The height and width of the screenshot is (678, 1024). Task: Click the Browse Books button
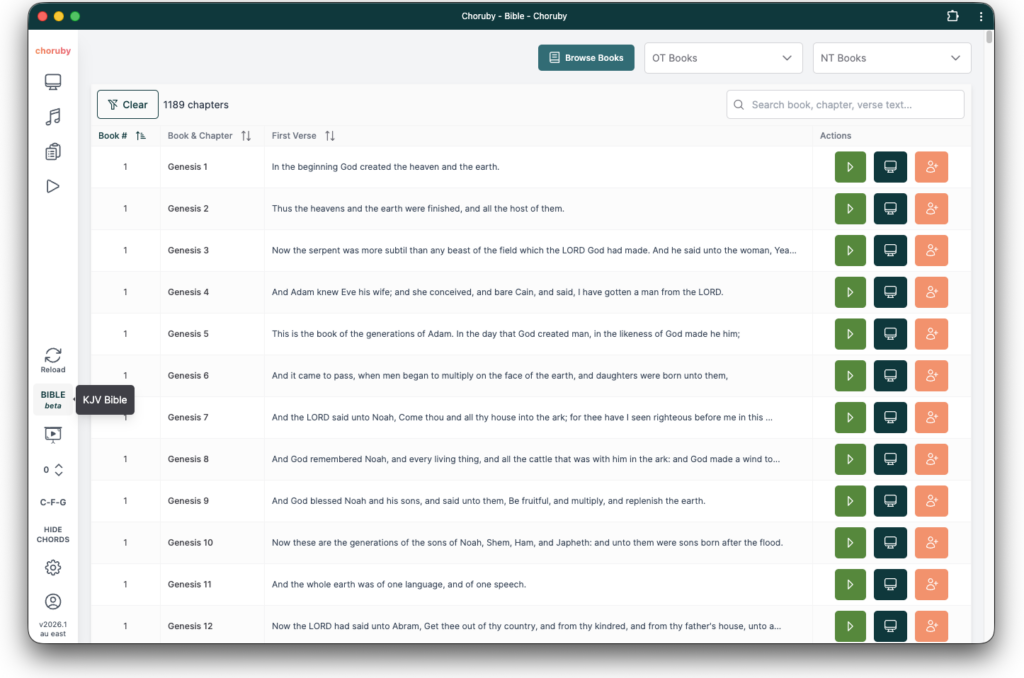(586, 58)
